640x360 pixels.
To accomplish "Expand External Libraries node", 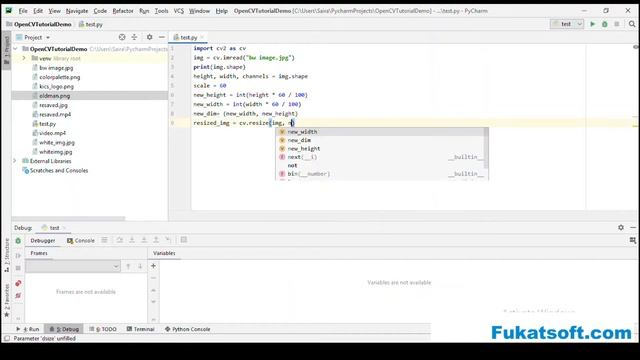I will (x=15, y=161).
